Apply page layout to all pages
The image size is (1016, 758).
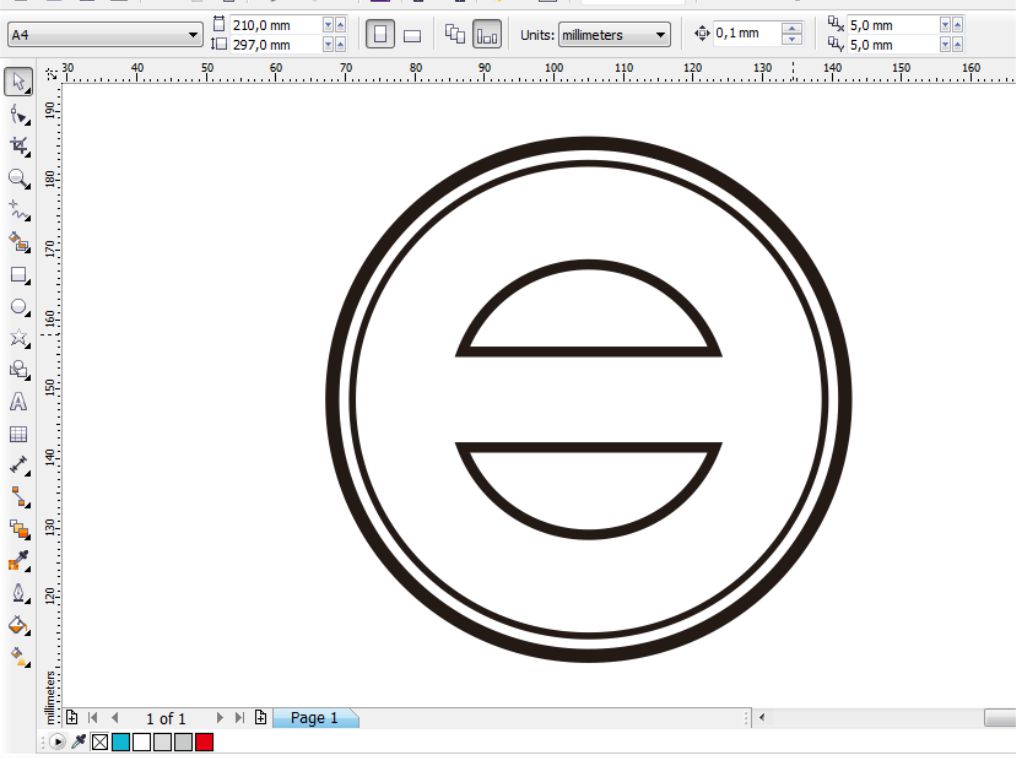[x=455, y=34]
